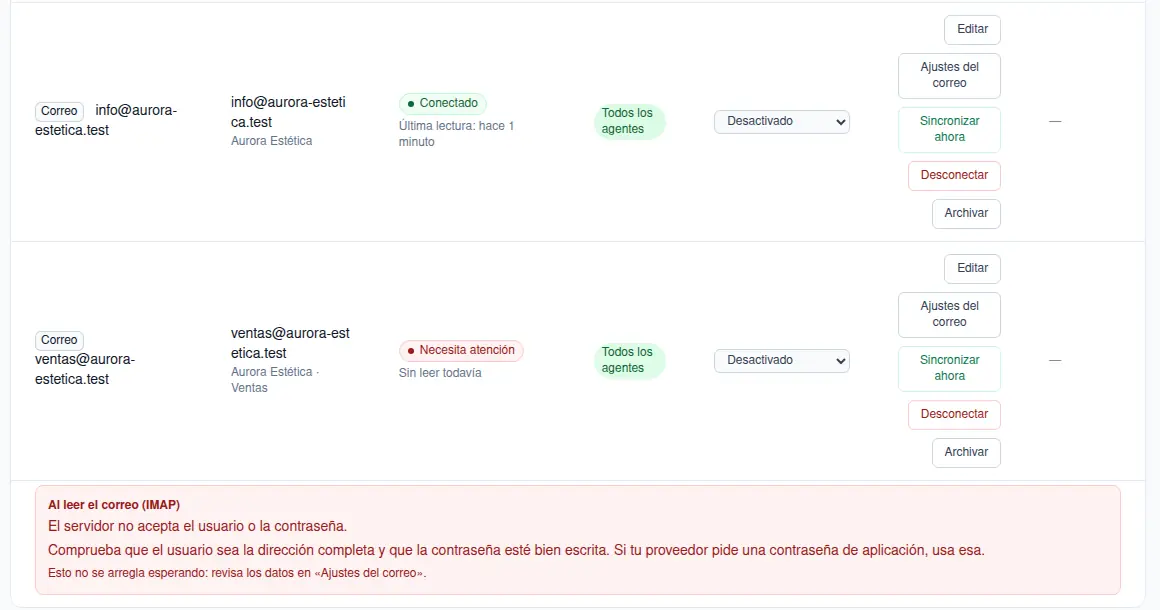The image size is (1160, 610).
Task: Click Sincronizar ahora for info@aurora-estetica.test
Action: click(x=949, y=129)
